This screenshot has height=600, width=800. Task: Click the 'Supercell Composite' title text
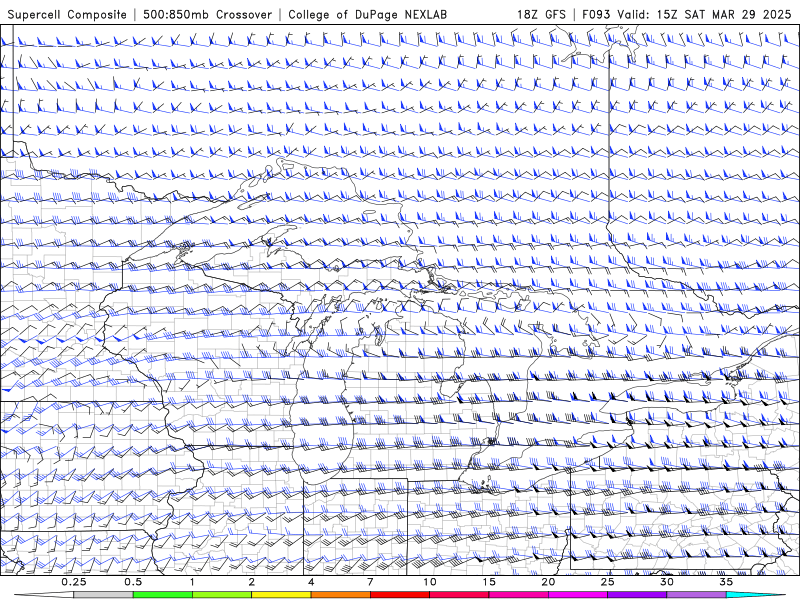coord(67,14)
